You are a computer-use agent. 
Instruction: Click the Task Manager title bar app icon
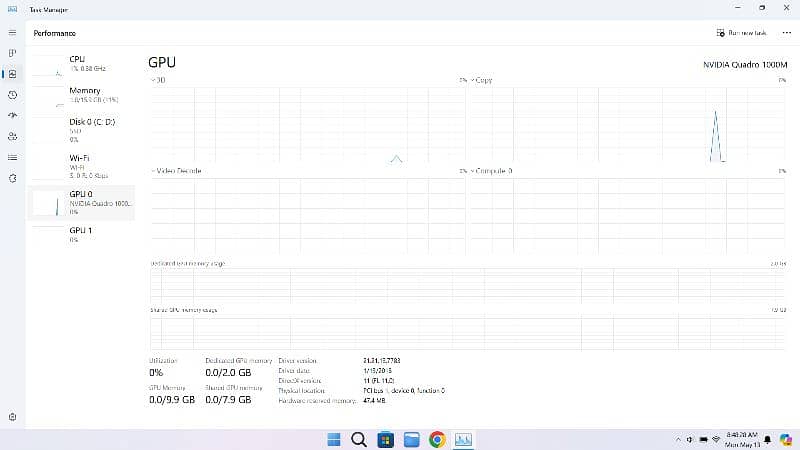pos(13,9)
